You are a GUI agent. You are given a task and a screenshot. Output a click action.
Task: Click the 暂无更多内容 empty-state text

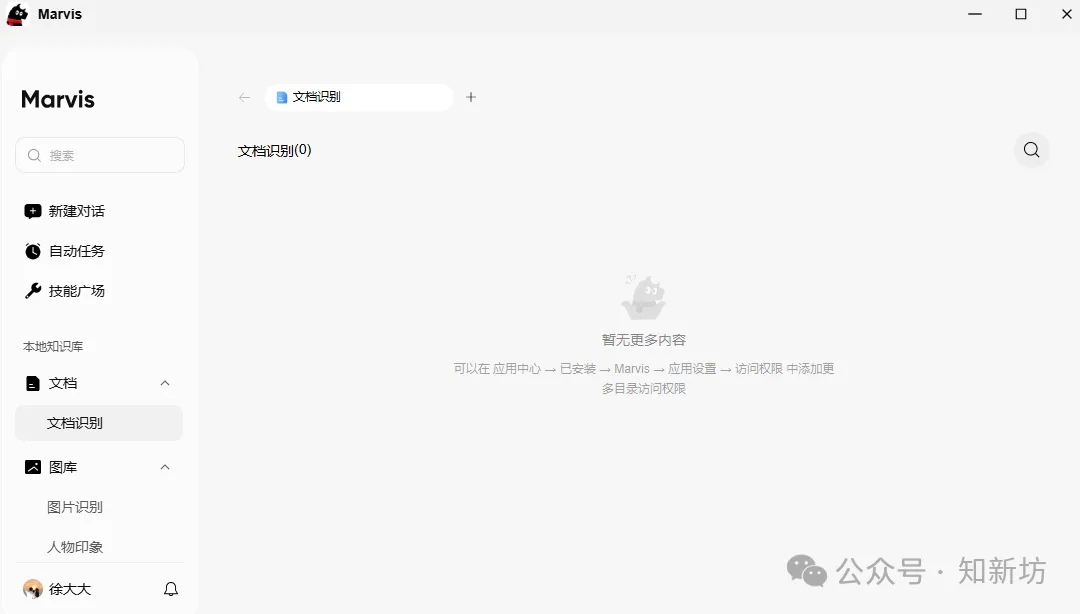tap(643, 340)
